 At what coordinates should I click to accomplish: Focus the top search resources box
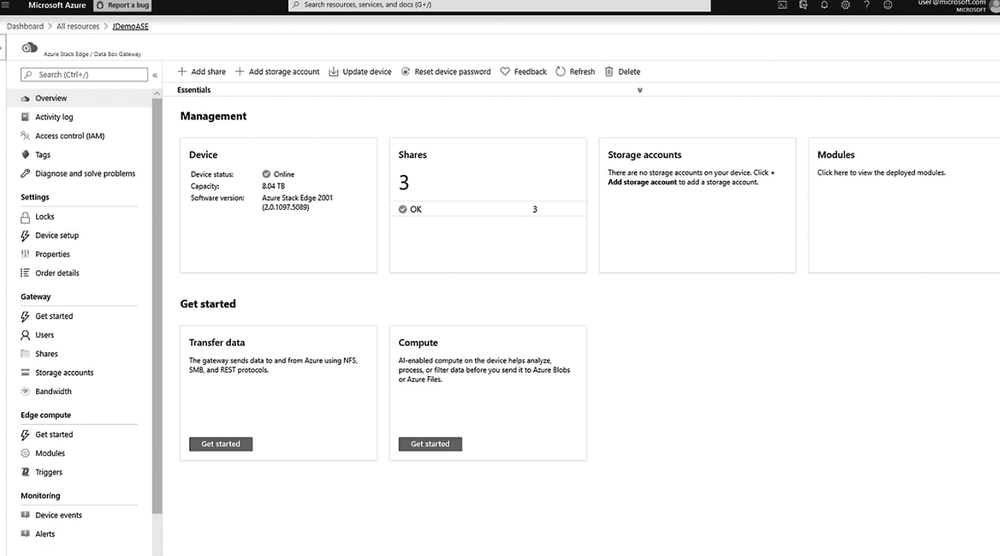(x=499, y=4)
